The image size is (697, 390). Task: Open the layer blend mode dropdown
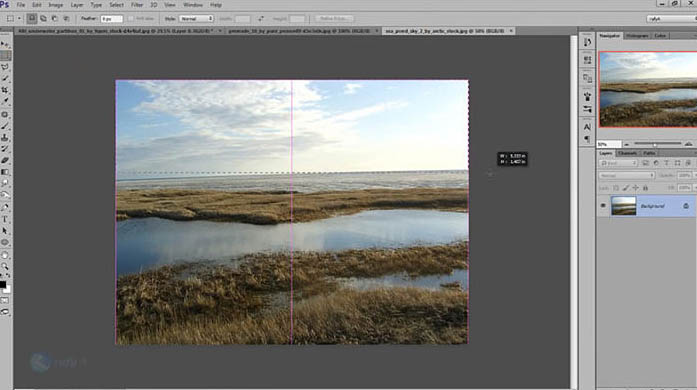tap(627, 176)
